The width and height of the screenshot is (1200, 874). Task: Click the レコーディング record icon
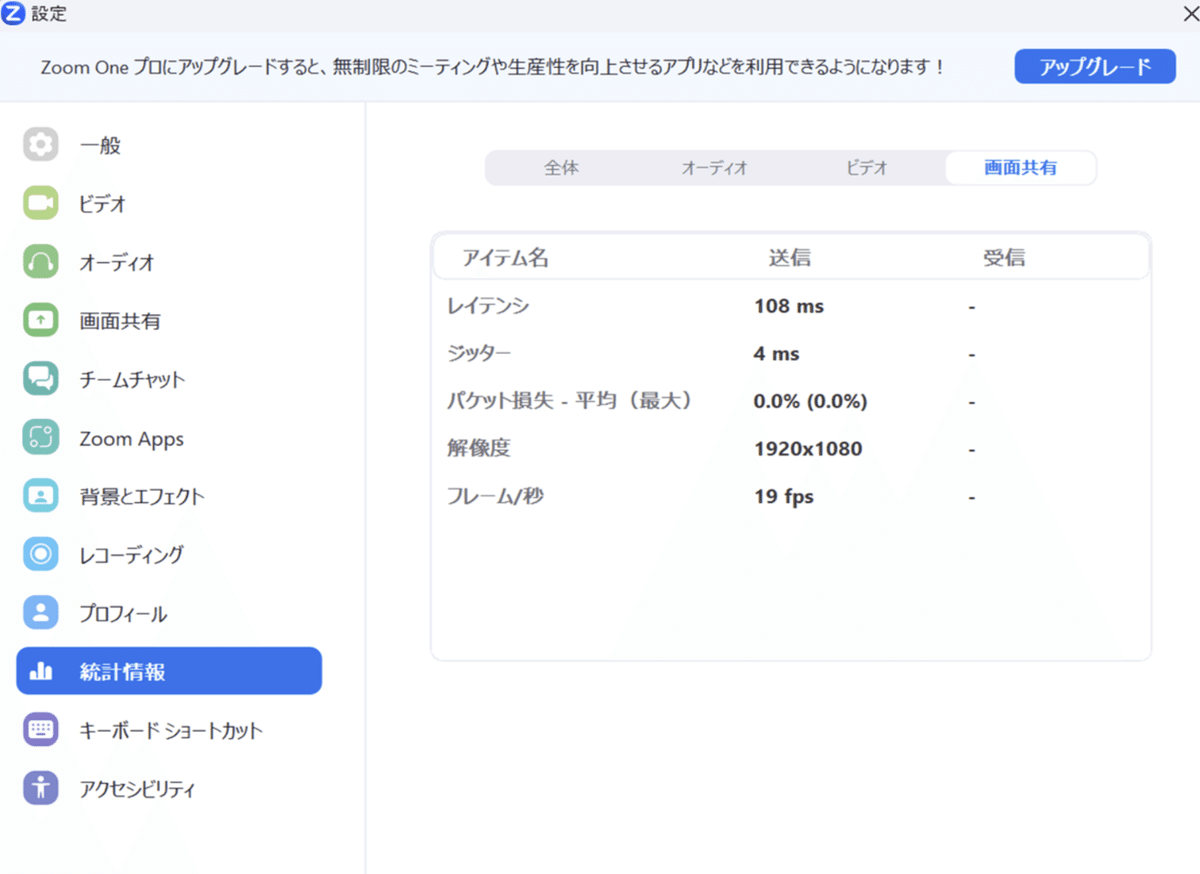coord(41,555)
